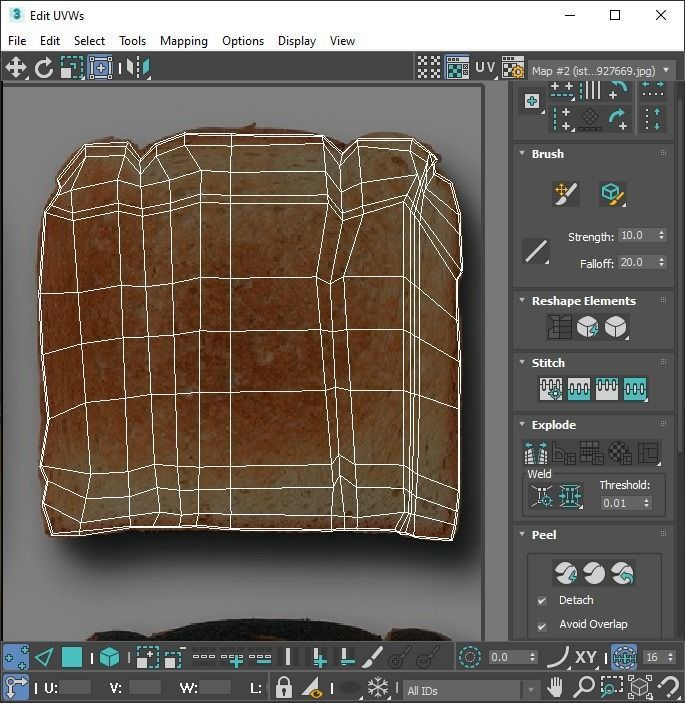This screenshot has height=703, width=685.
Task: Select the Relax brush icon
Action: pyautogui.click(x=612, y=194)
